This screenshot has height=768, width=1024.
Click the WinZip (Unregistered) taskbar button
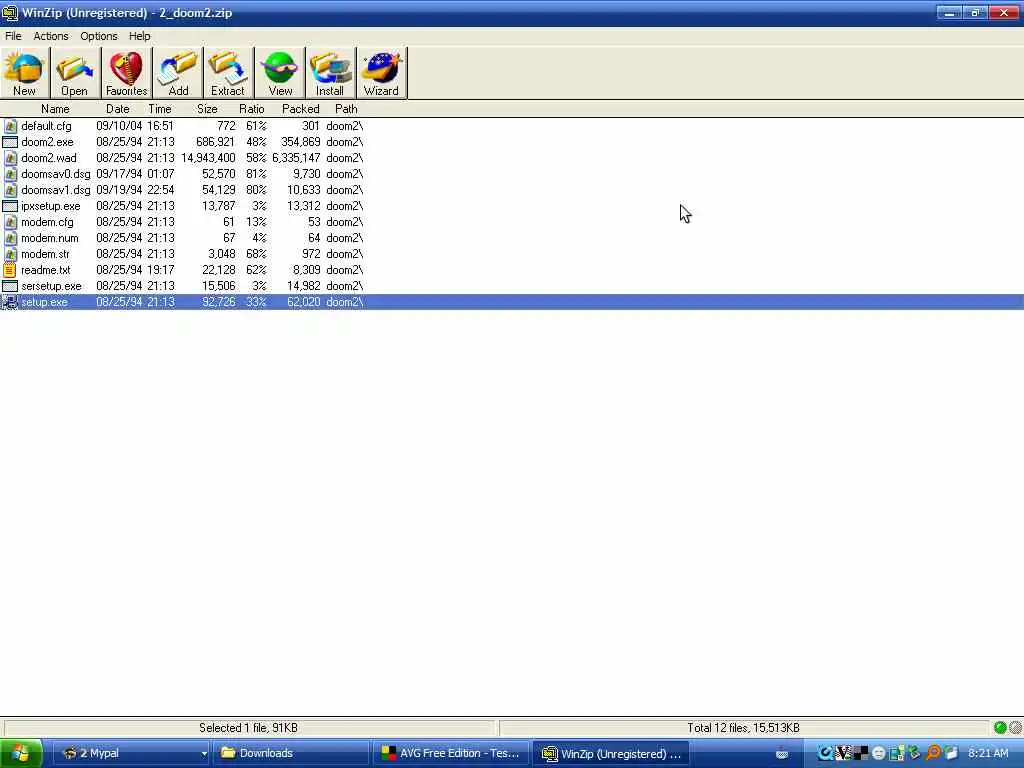point(611,754)
